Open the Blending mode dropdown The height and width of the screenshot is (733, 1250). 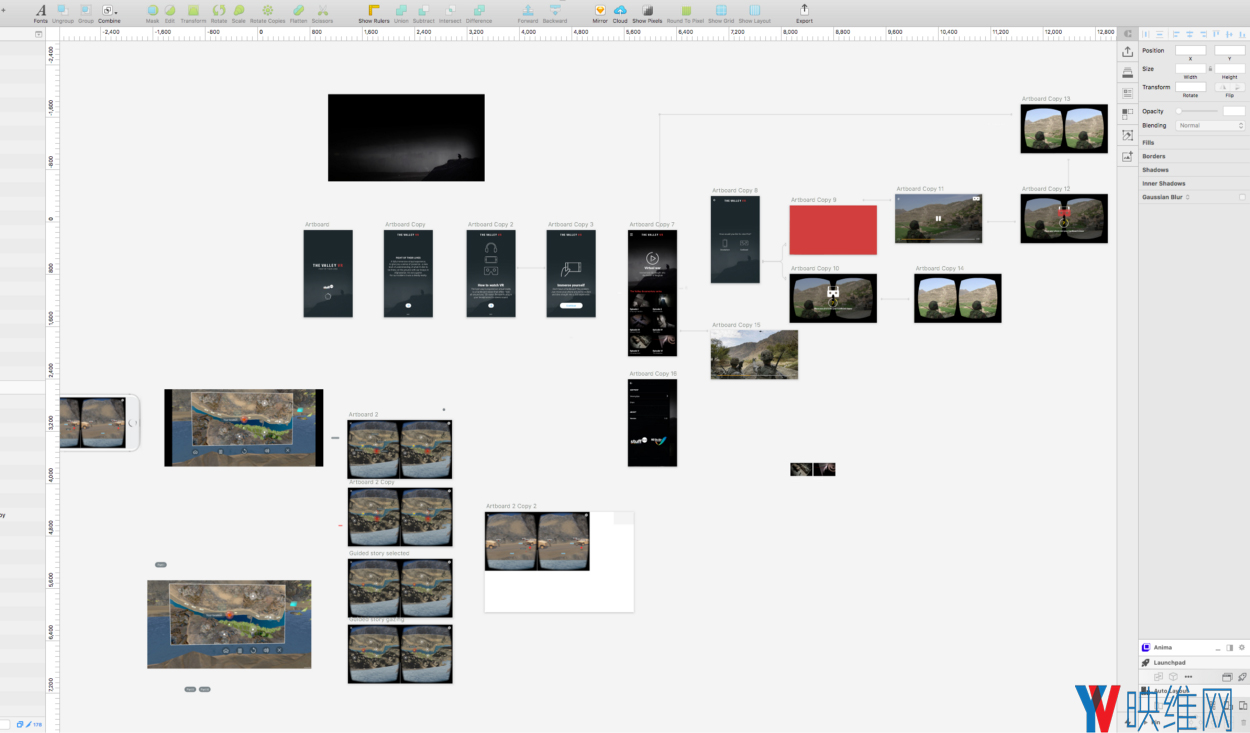(1210, 125)
